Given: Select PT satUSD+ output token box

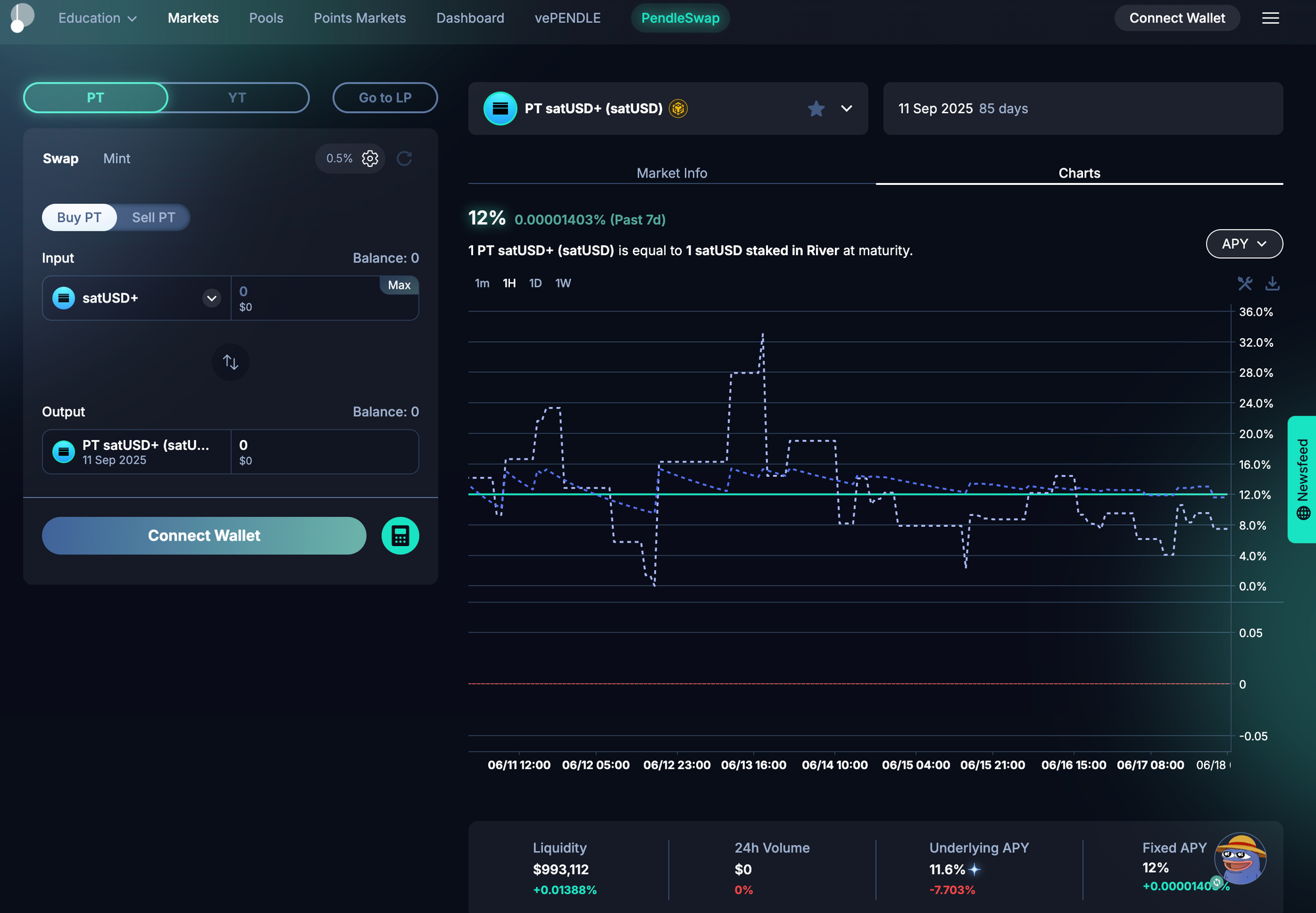Looking at the screenshot, I should 137,452.
